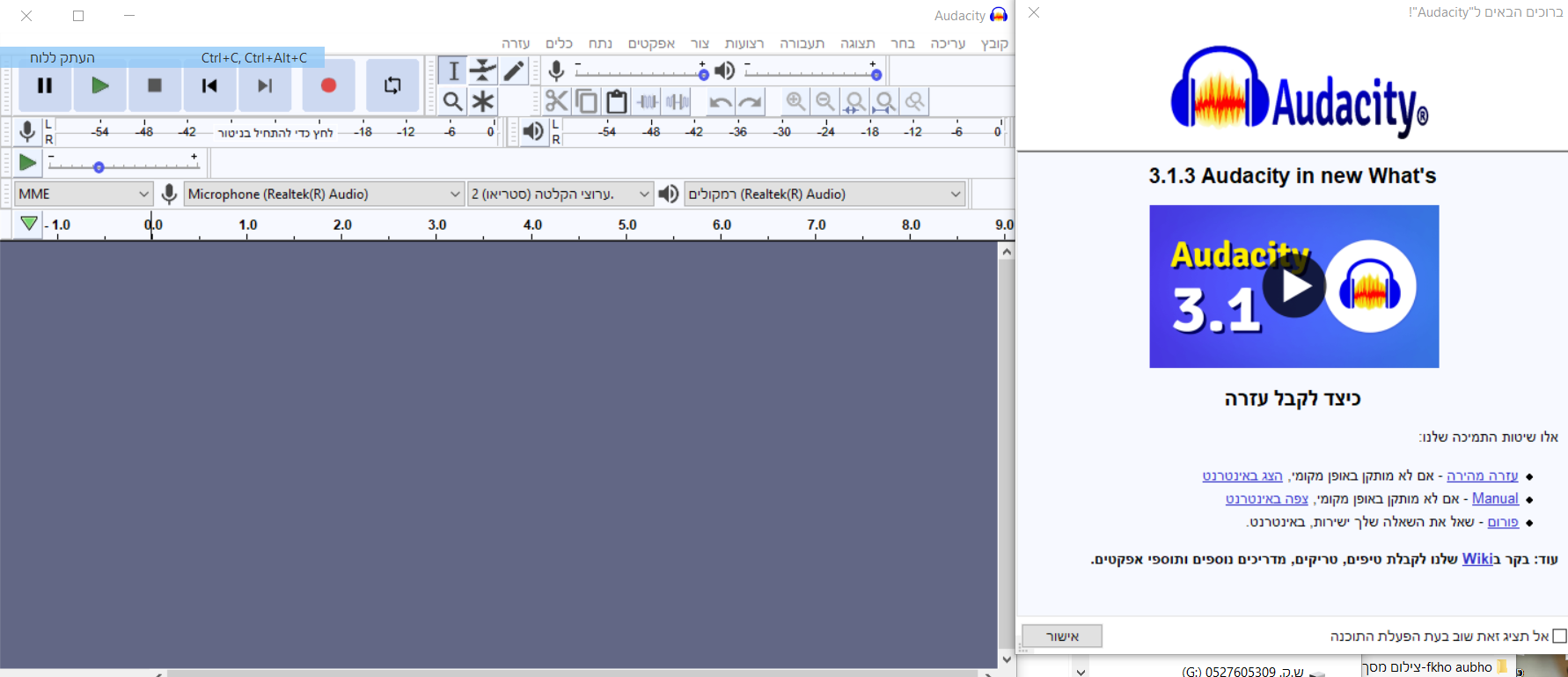The height and width of the screenshot is (677, 1568).
Task: Select the Multi-tool asterisk icon
Action: tap(483, 102)
